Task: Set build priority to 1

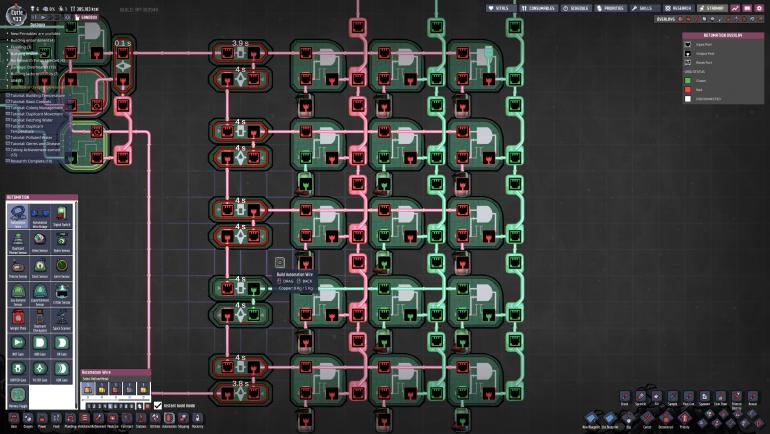Action: click(89, 407)
